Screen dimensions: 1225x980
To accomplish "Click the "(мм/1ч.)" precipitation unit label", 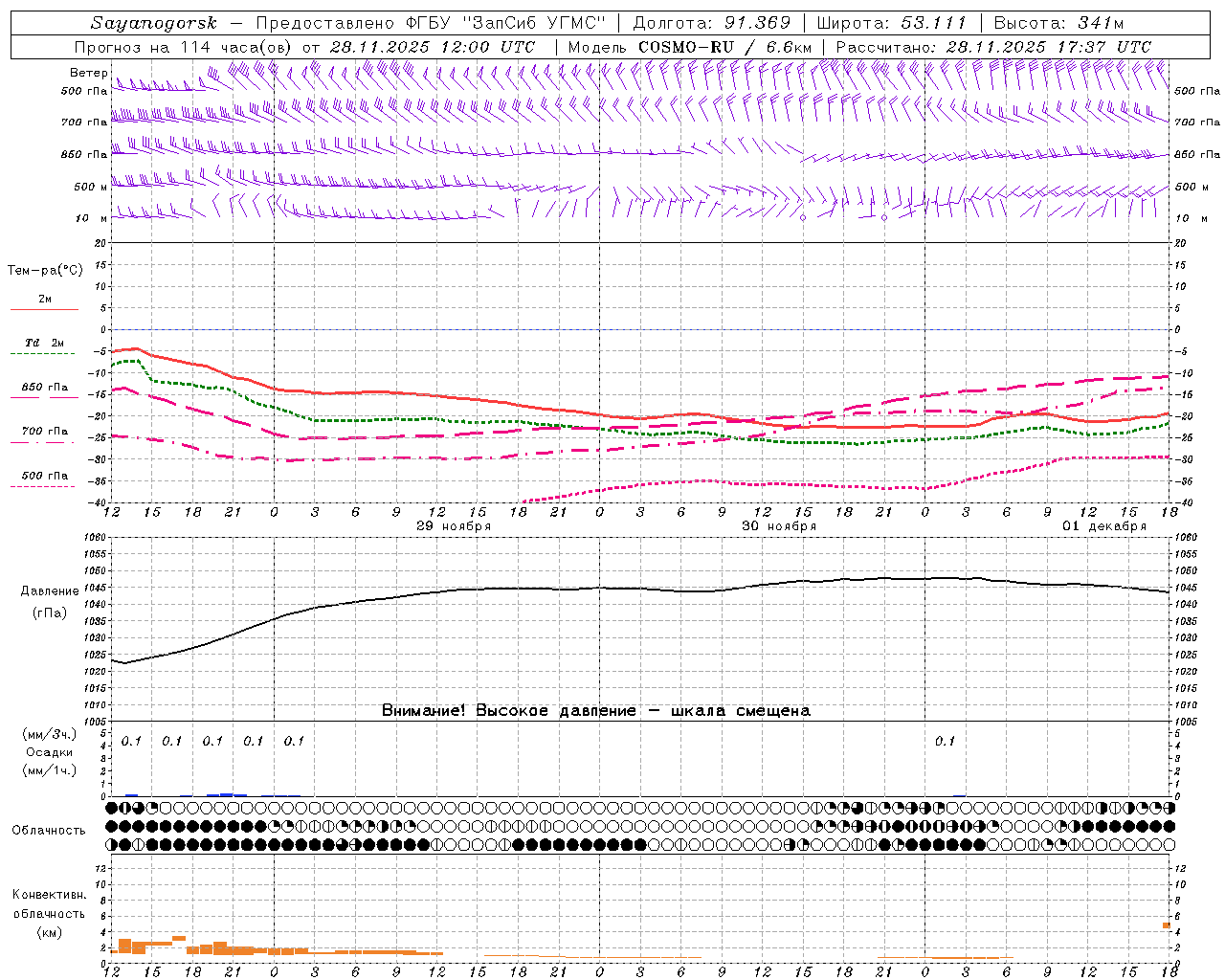I will tap(50, 770).
